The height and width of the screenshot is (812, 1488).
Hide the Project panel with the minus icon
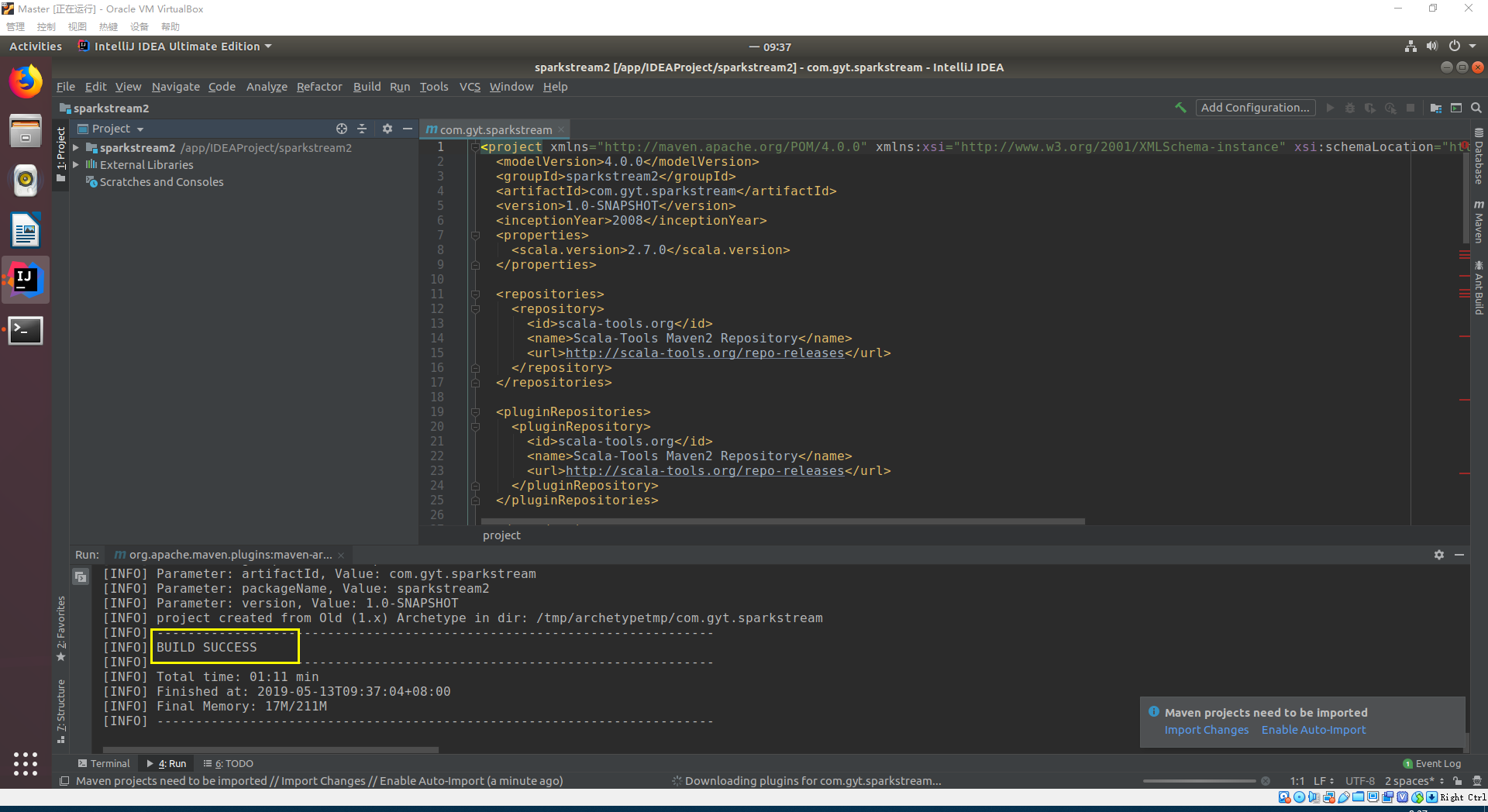pos(408,129)
